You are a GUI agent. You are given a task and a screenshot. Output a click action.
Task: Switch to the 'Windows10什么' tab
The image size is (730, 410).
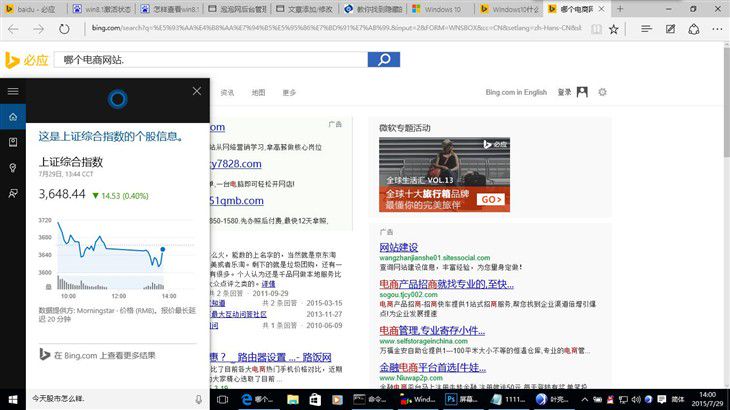pos(510,9)
